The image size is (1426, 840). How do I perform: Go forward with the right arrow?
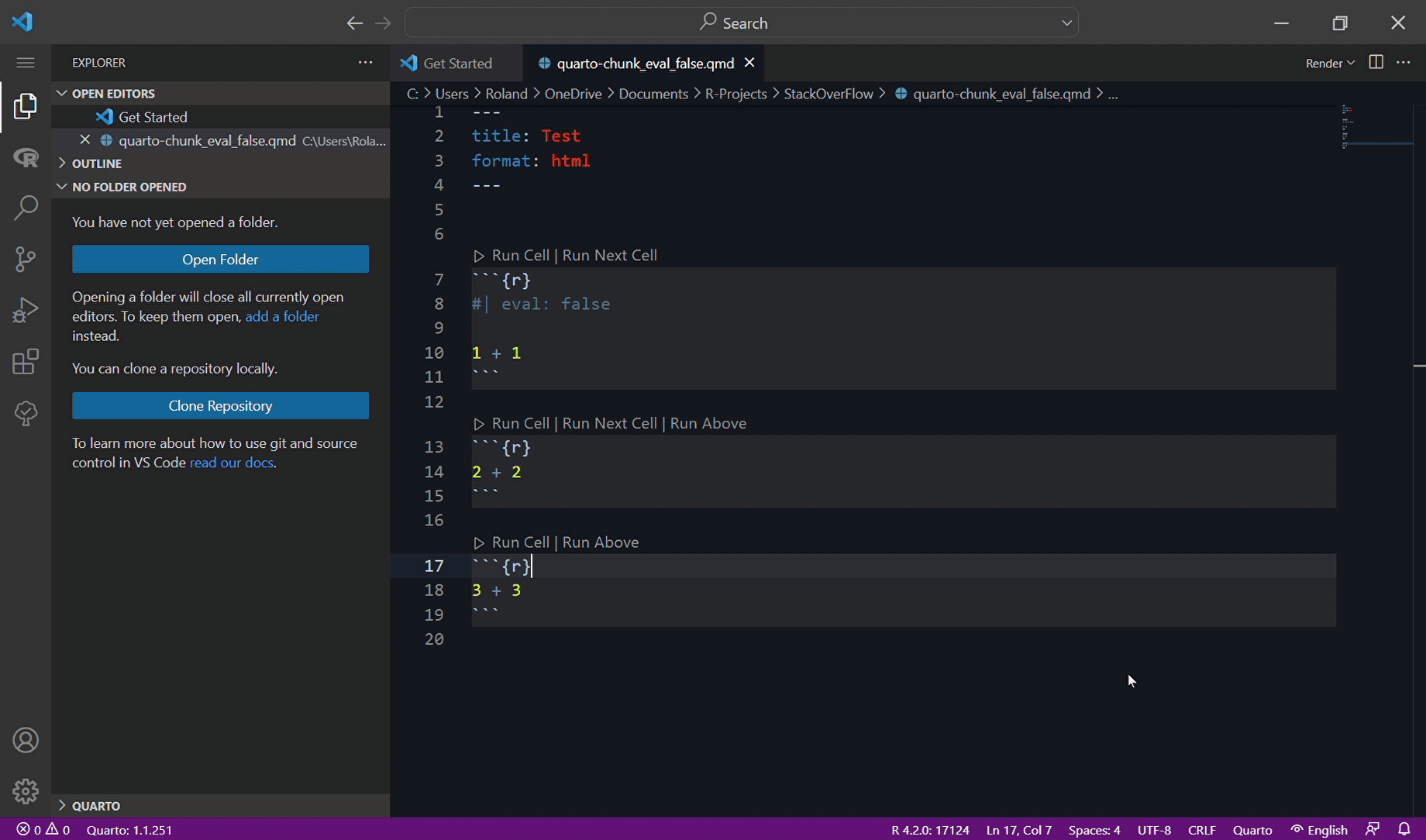pyautogui.click(x=383, y=23)
